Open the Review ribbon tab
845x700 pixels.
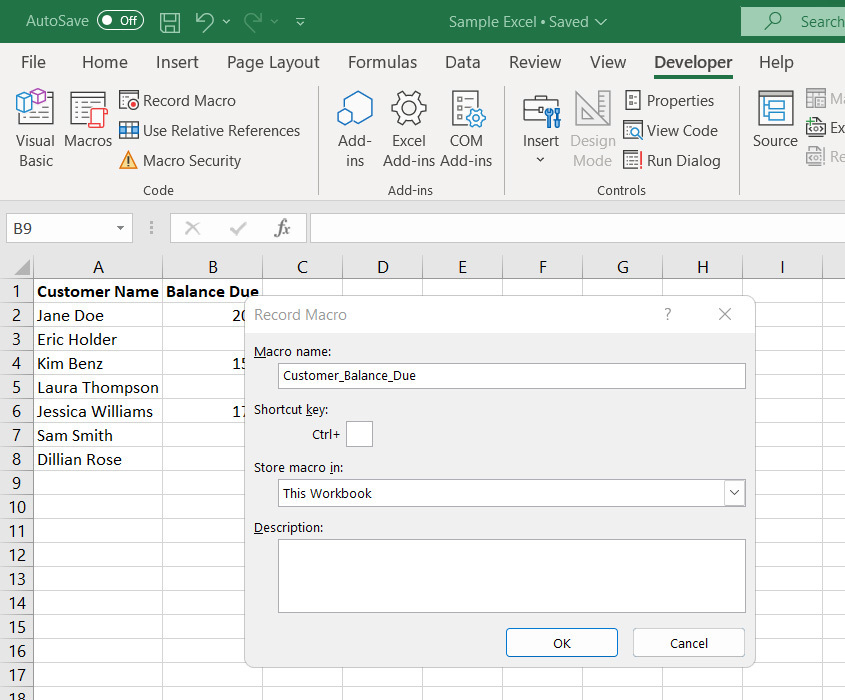pyautogui.click(x=535, y=62)
